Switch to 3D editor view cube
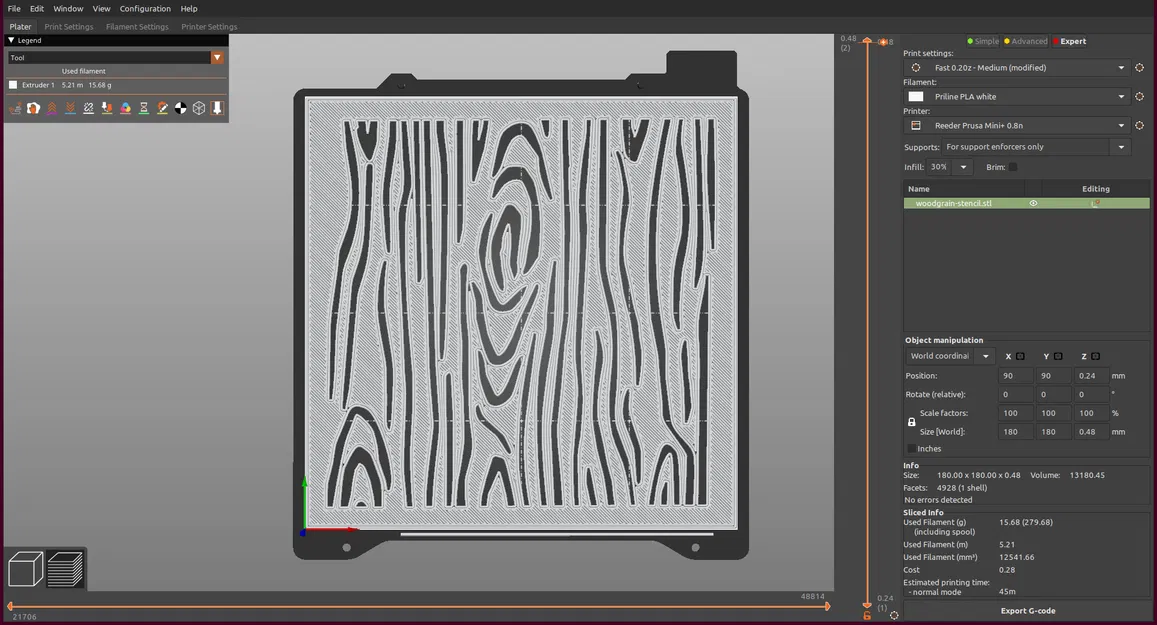Viewport: 1157px width, 625px height. pyautogui.click(x=25, y=569)
